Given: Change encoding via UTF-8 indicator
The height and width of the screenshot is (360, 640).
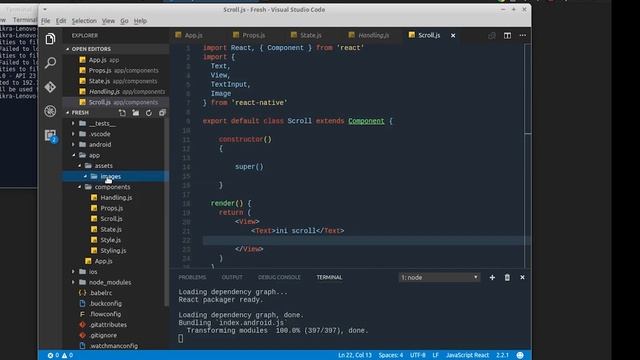Looking at the screenshot, I should point(418,355).
